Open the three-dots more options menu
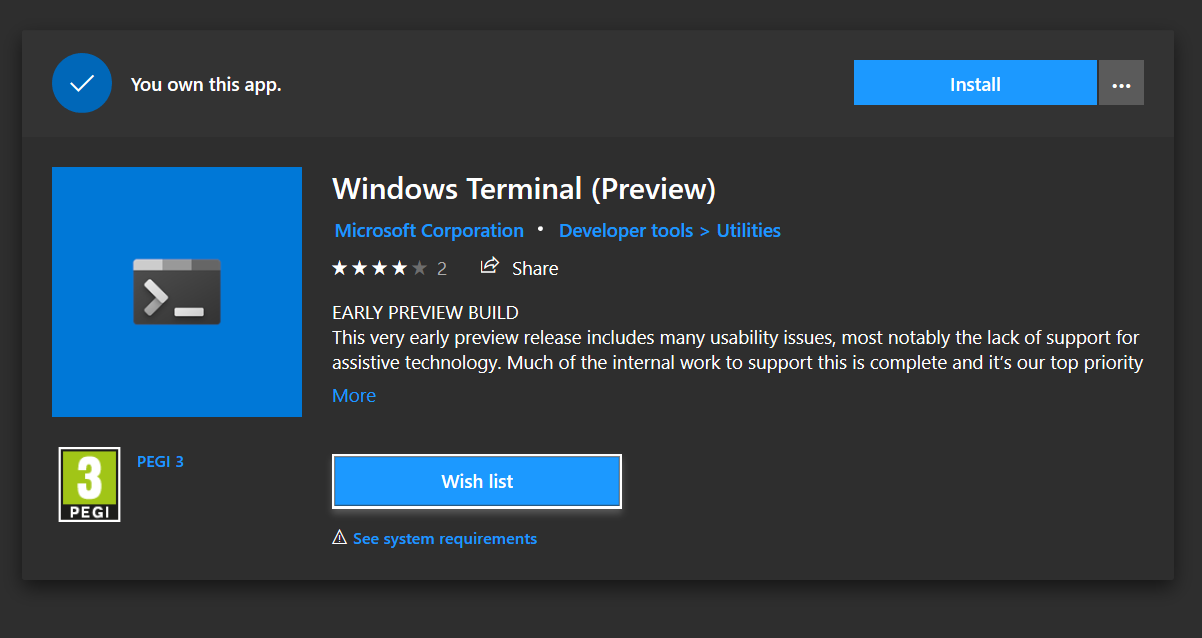 click(1121, 83)
